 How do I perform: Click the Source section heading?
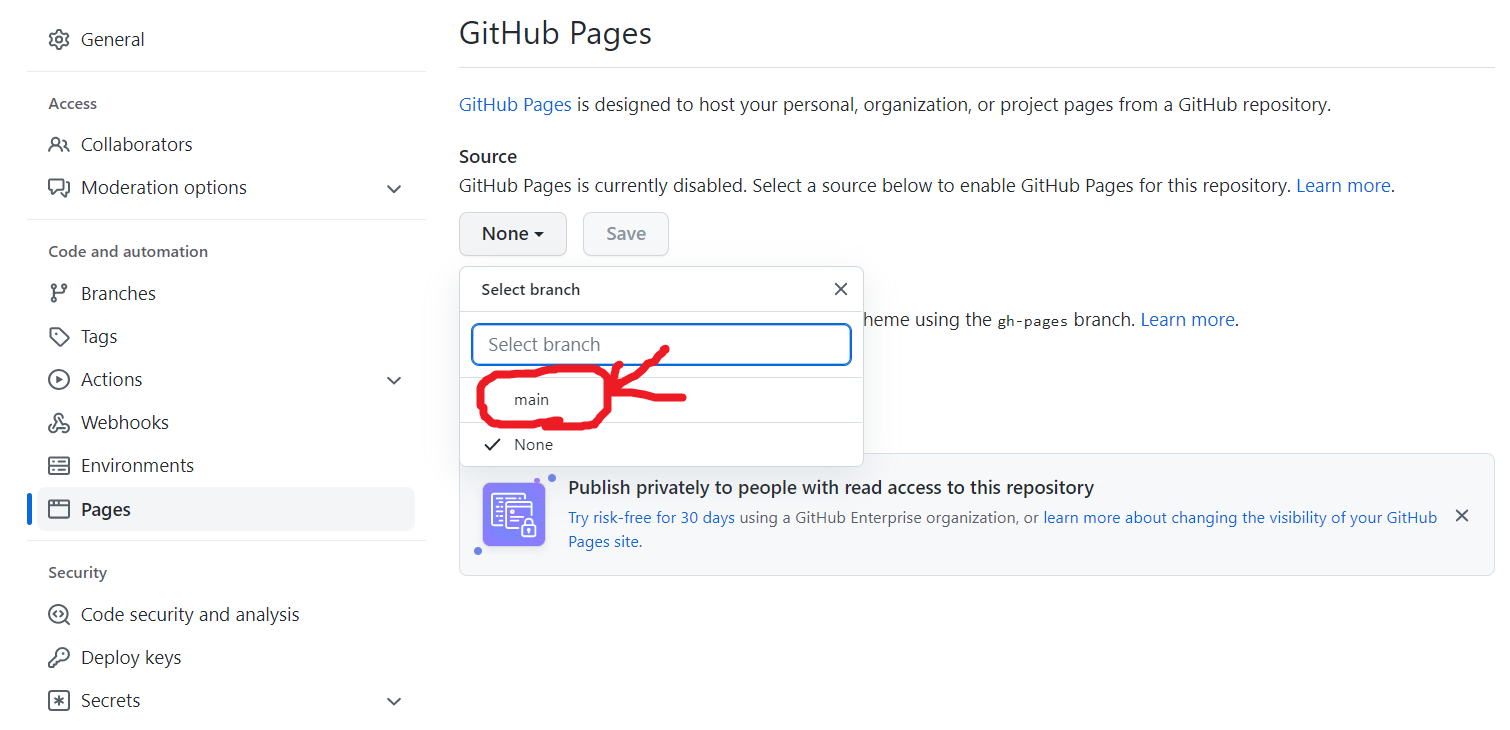[x=488, y=157]
